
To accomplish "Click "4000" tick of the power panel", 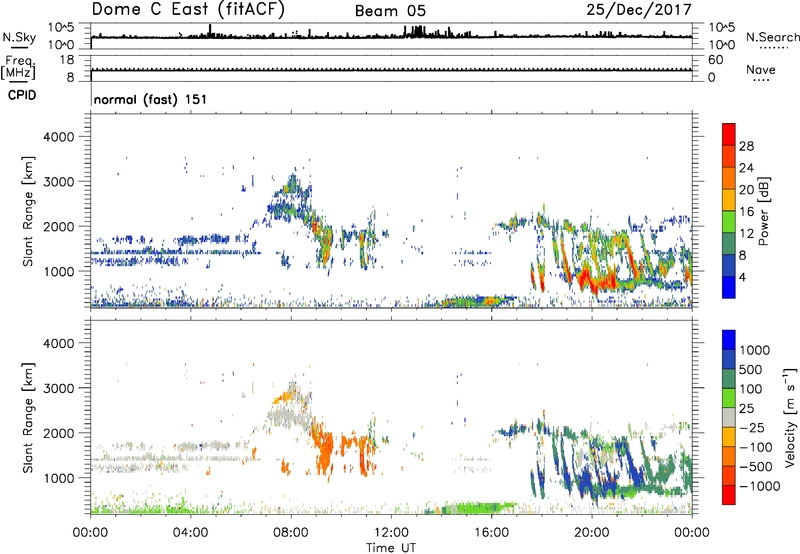I will click(58, 137).
